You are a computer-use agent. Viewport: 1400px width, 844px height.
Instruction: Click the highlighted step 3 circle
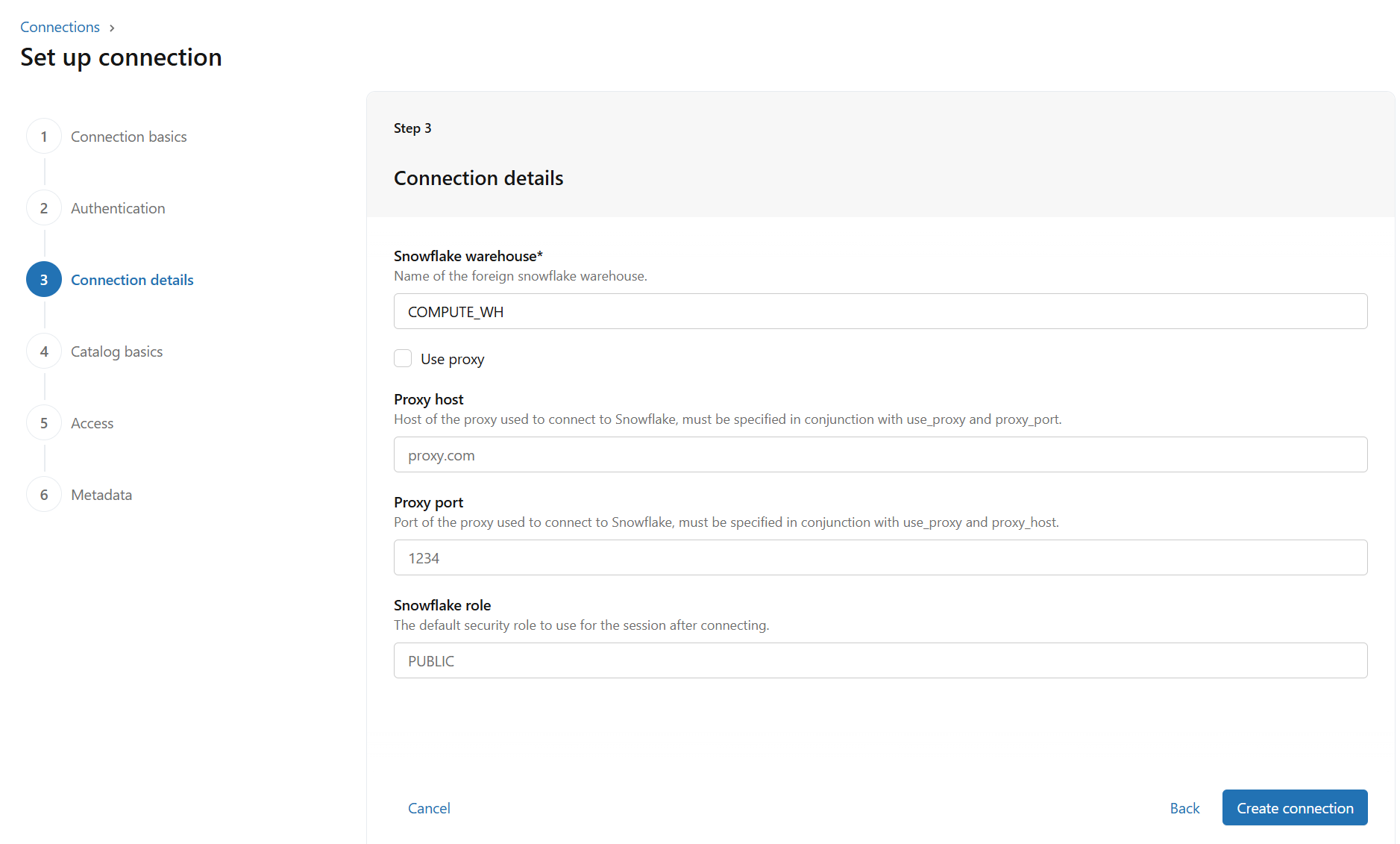(x=44, y=280)
